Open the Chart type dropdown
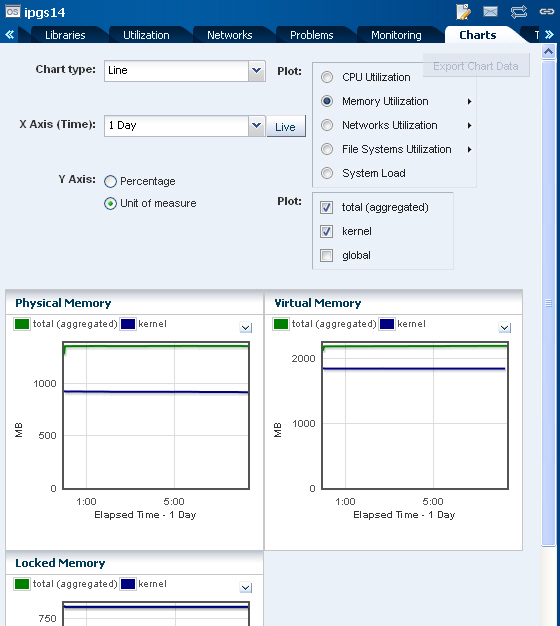Viewport: 560px width, 626px height. coord(257,71)
